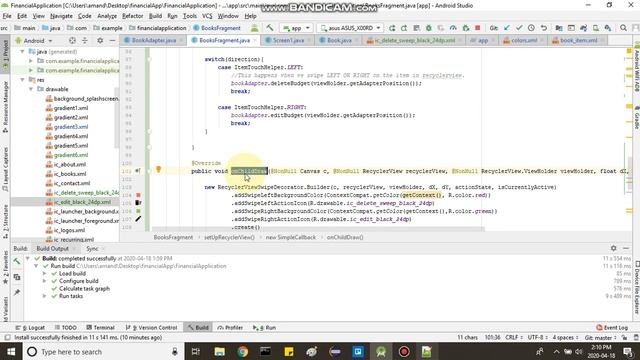Select ic_about.xml in project tree

coord(70,164)
